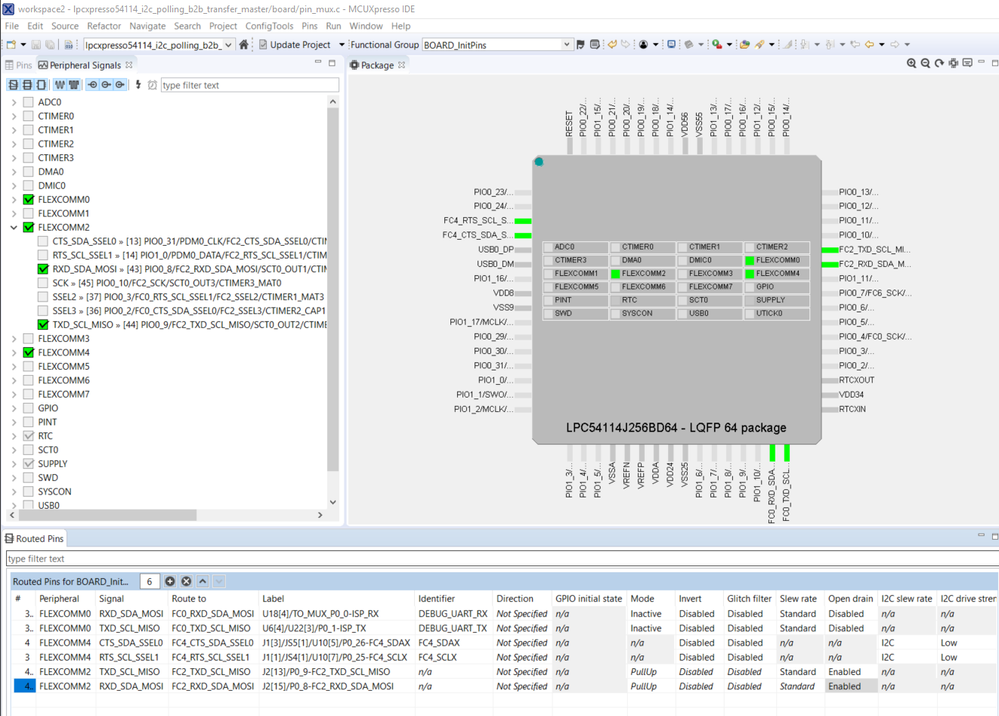Click the window list icon after the flag
The width and height of the screenshot is (999, 716).
(x=594, y=45)
